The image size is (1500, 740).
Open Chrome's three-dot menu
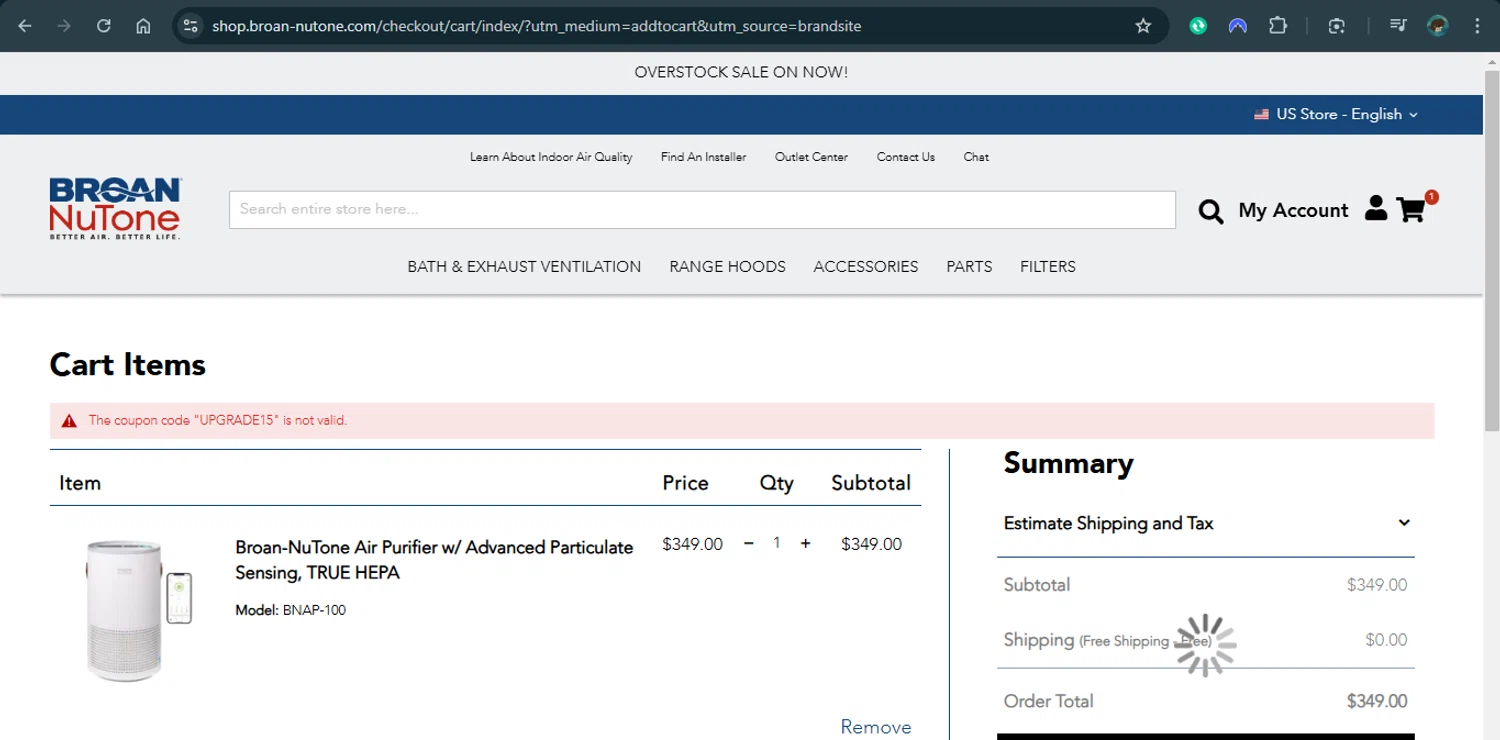(1477, 26)
